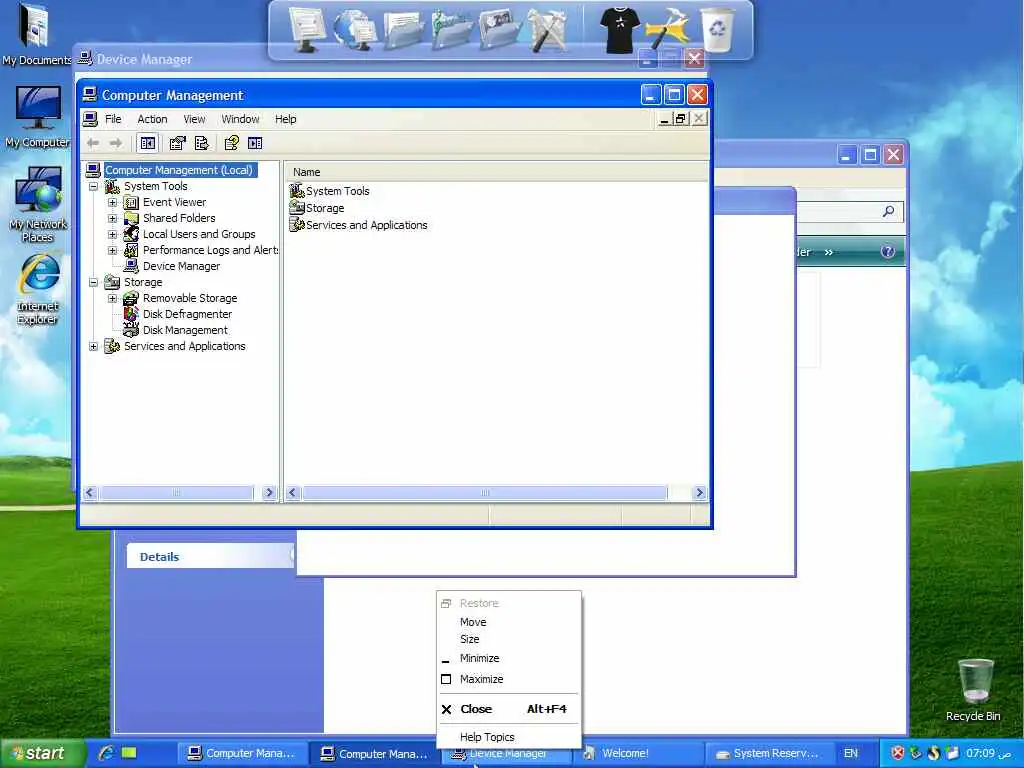Open the globe network icon in top dock
This screenshot has width=1024, height=768.
[355, 30]
